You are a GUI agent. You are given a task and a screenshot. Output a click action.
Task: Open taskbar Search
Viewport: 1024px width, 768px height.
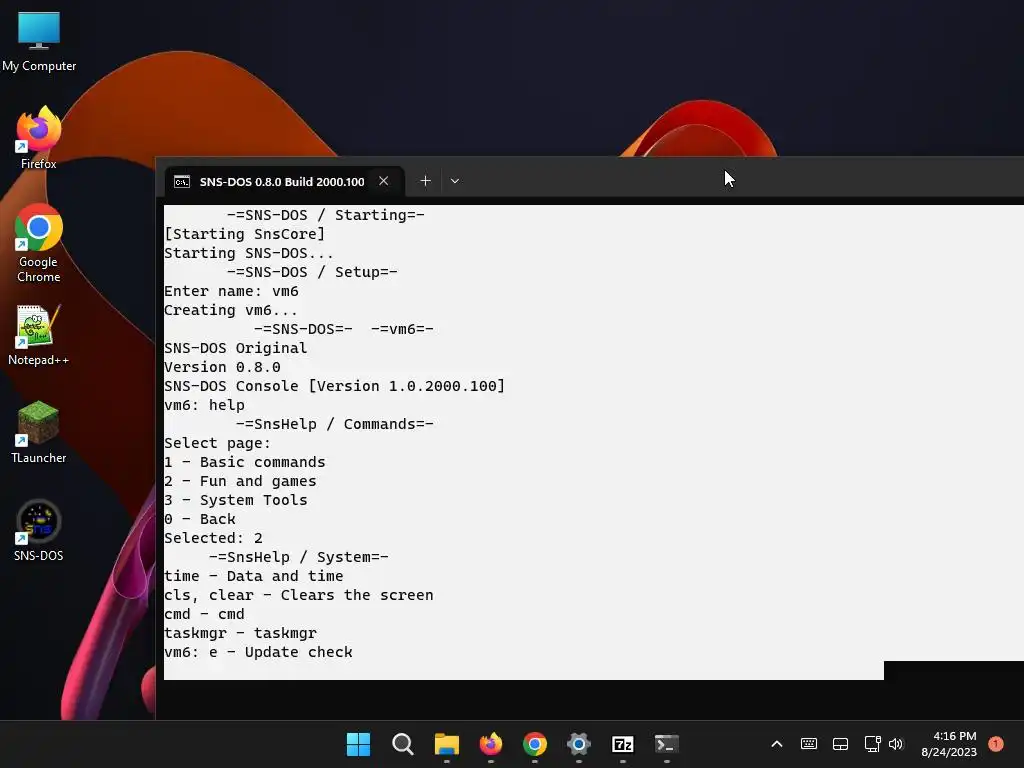[402, 744]
